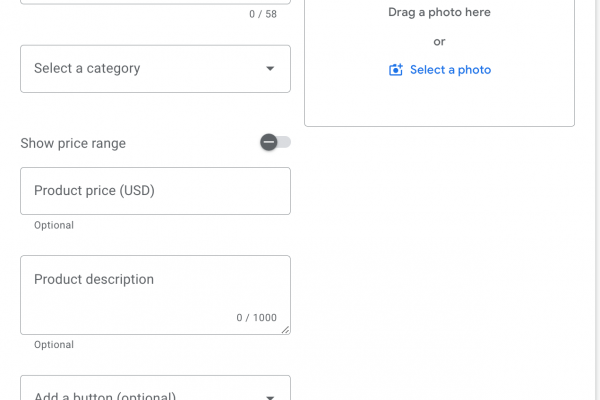
Task: Click the add-photo camera icon
Action: pos(396,70)
